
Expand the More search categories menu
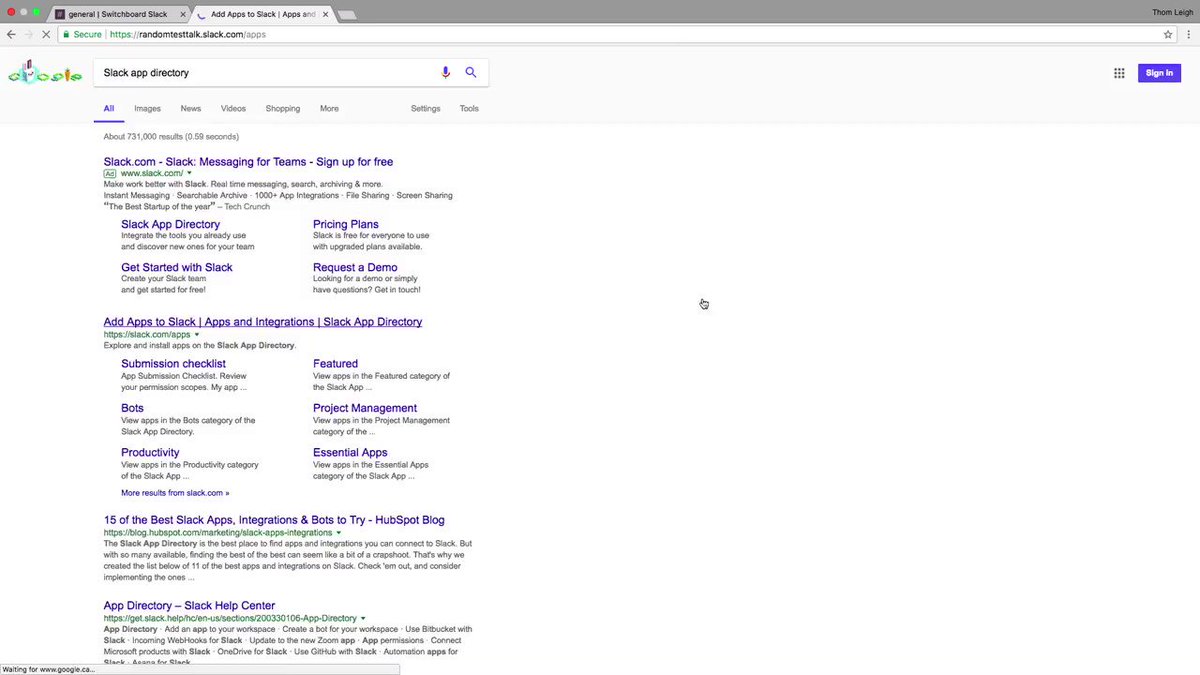click(329, 108)
